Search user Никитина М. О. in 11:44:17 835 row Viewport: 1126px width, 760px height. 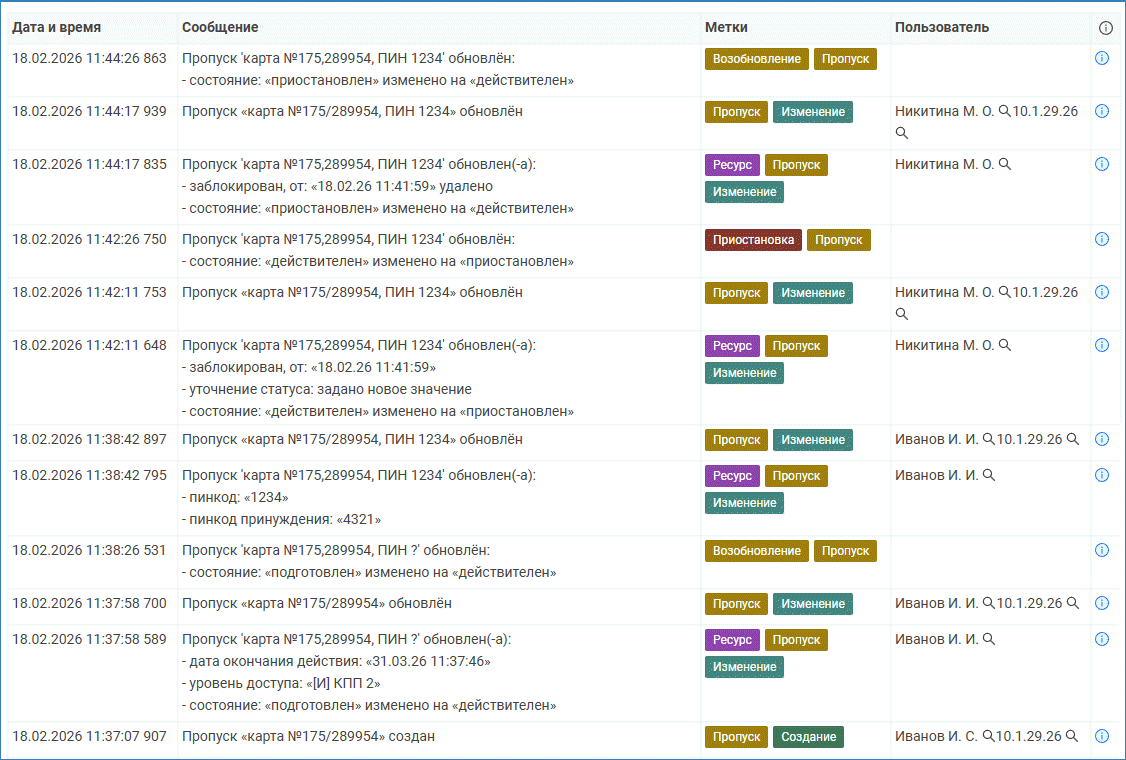(x=1005, y=164)
